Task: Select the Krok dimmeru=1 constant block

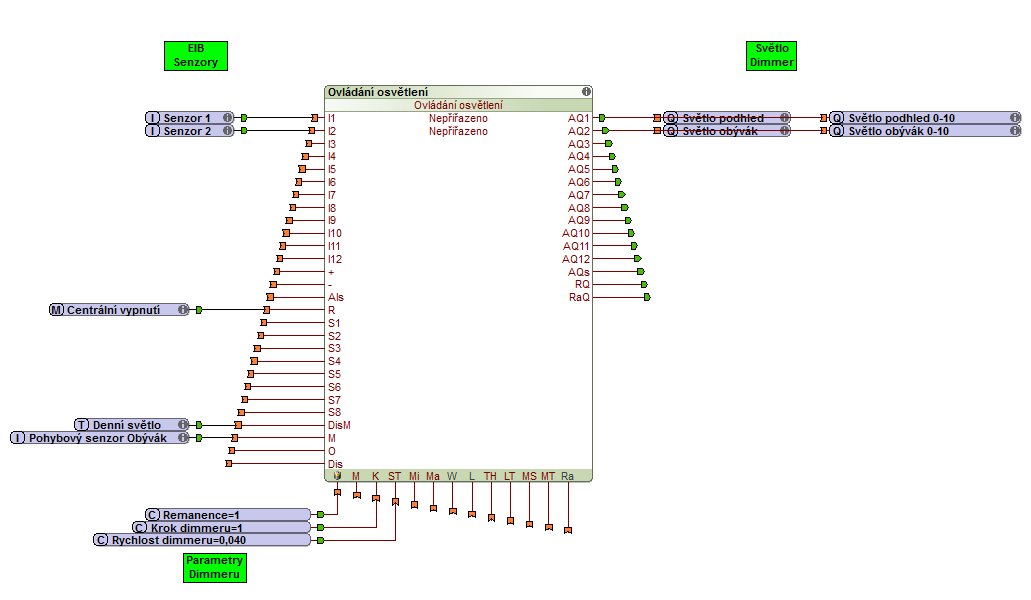Action: 222,528
